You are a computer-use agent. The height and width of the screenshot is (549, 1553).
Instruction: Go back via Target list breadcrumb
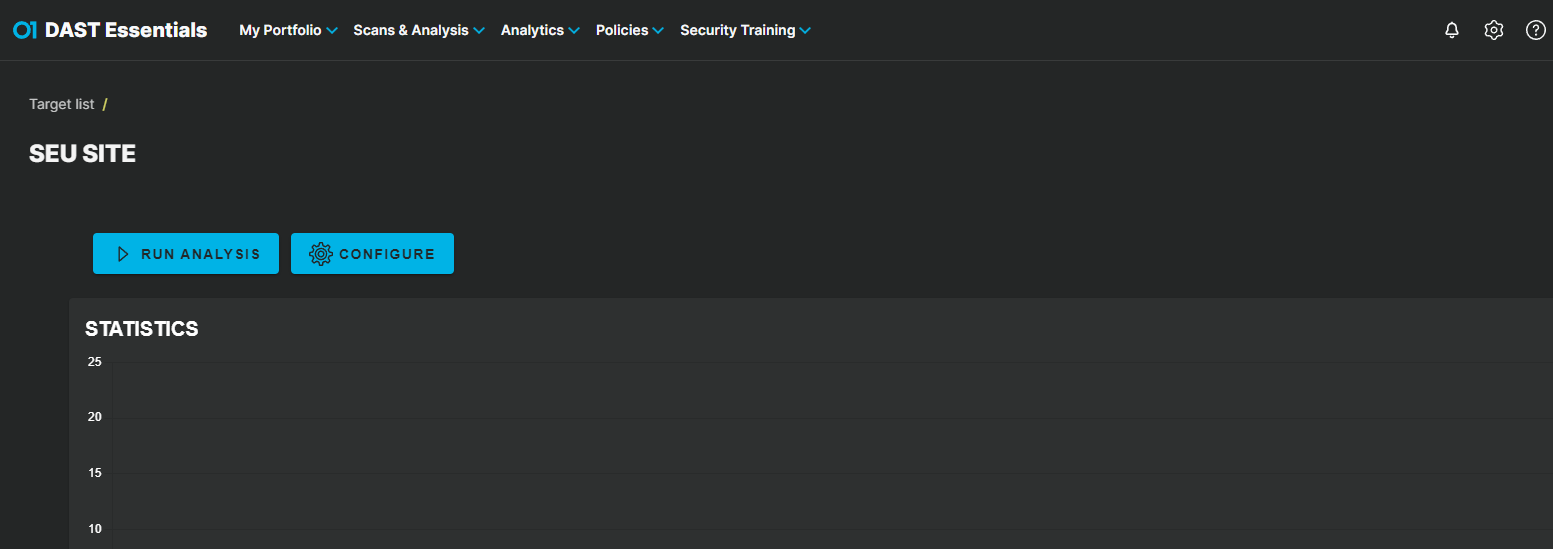(62, 104)
